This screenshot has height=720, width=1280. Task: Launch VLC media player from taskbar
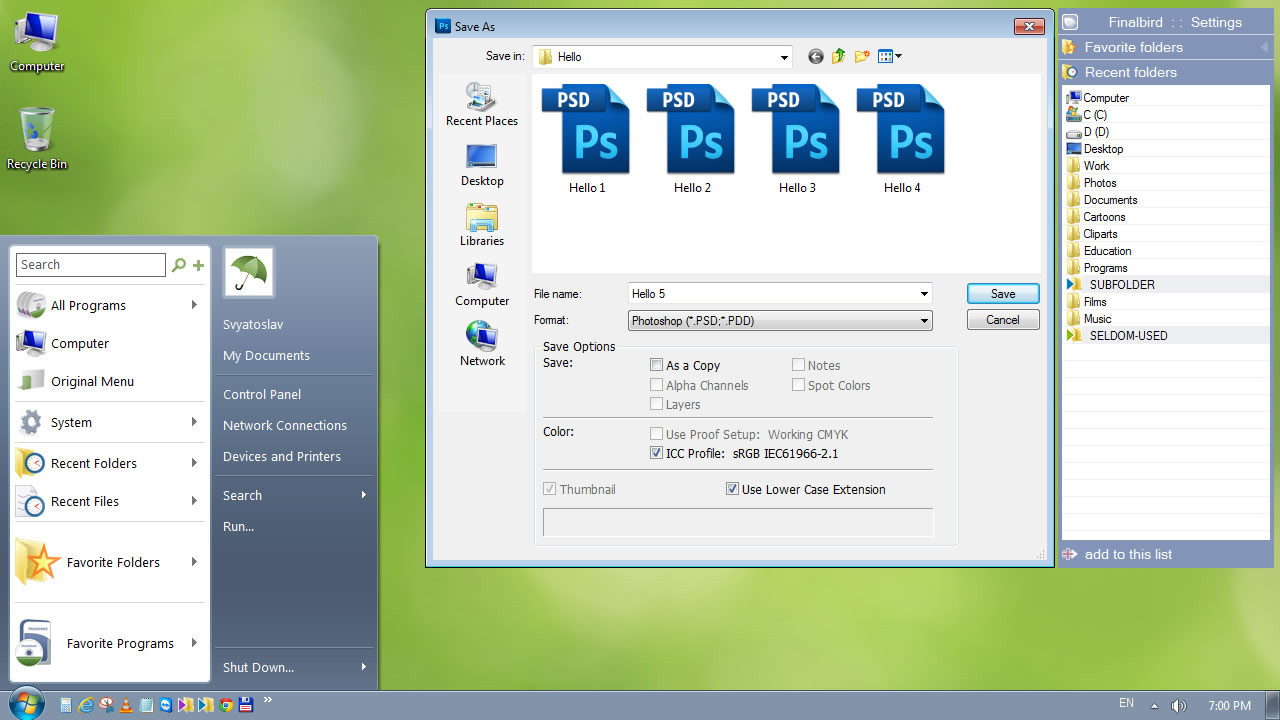pyautogui.click(x=126, y=705)
